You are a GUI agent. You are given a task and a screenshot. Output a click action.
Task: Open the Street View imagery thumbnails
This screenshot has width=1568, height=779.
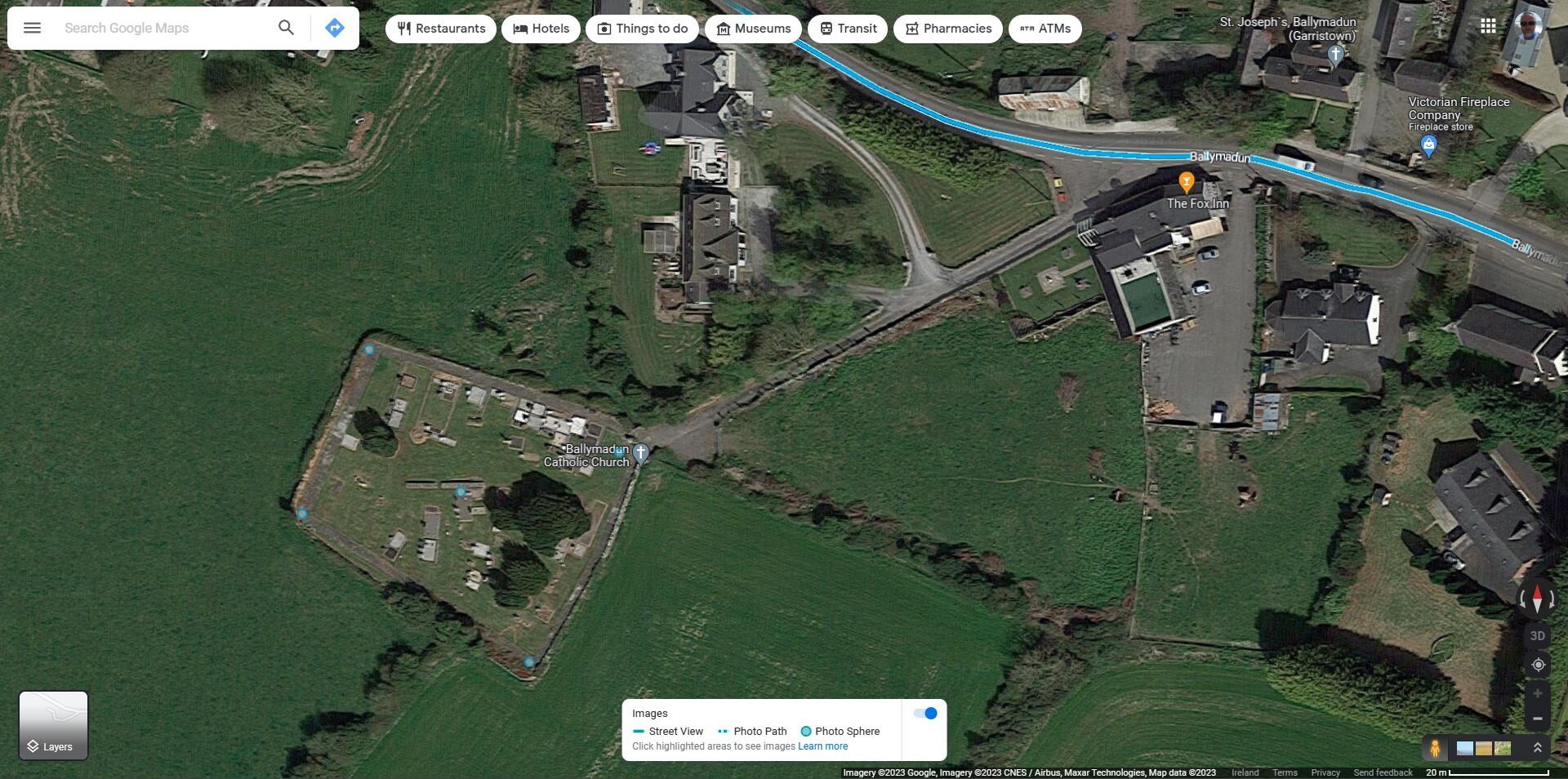(1484, 748)
